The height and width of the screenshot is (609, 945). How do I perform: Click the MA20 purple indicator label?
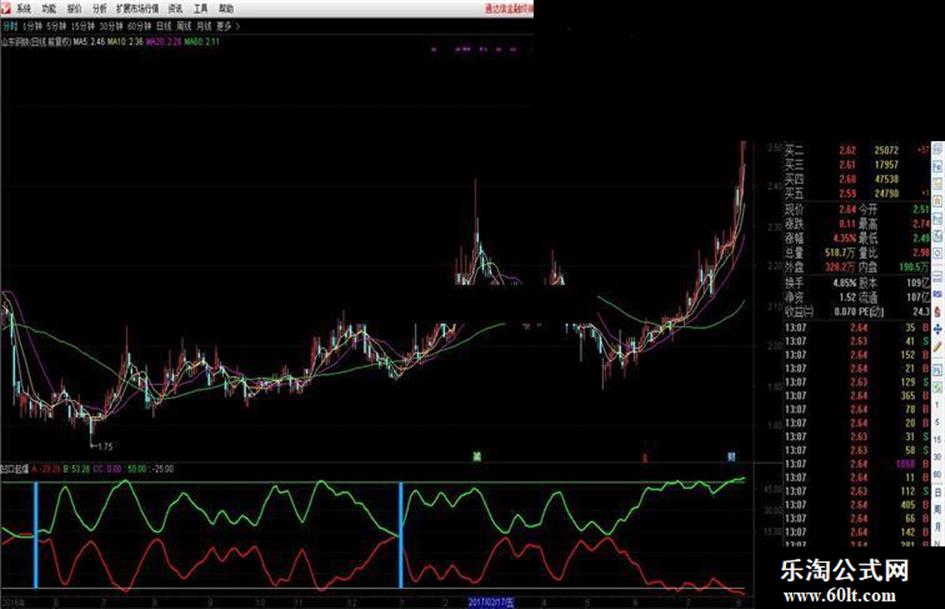click(163, 42)
